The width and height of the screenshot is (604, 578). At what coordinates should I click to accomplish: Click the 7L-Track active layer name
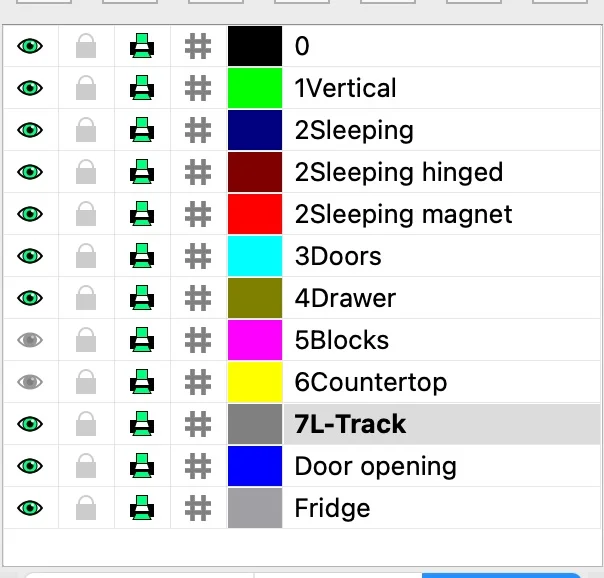(x=350, y=425)
